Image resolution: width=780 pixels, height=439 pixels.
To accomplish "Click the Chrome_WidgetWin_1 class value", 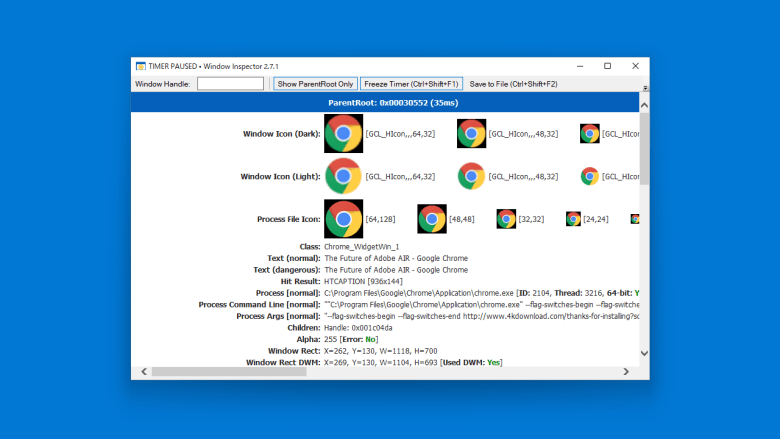I will tap(362, 247).
